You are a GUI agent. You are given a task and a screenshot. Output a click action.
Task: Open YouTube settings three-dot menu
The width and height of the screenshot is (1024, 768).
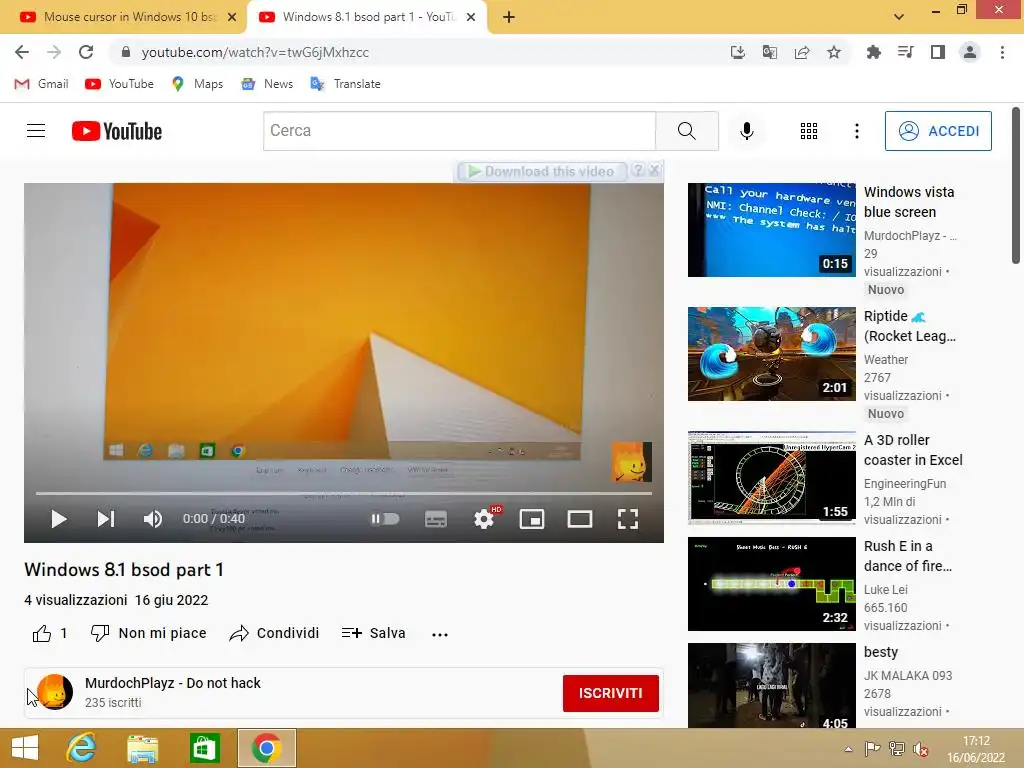pos(857,131)
